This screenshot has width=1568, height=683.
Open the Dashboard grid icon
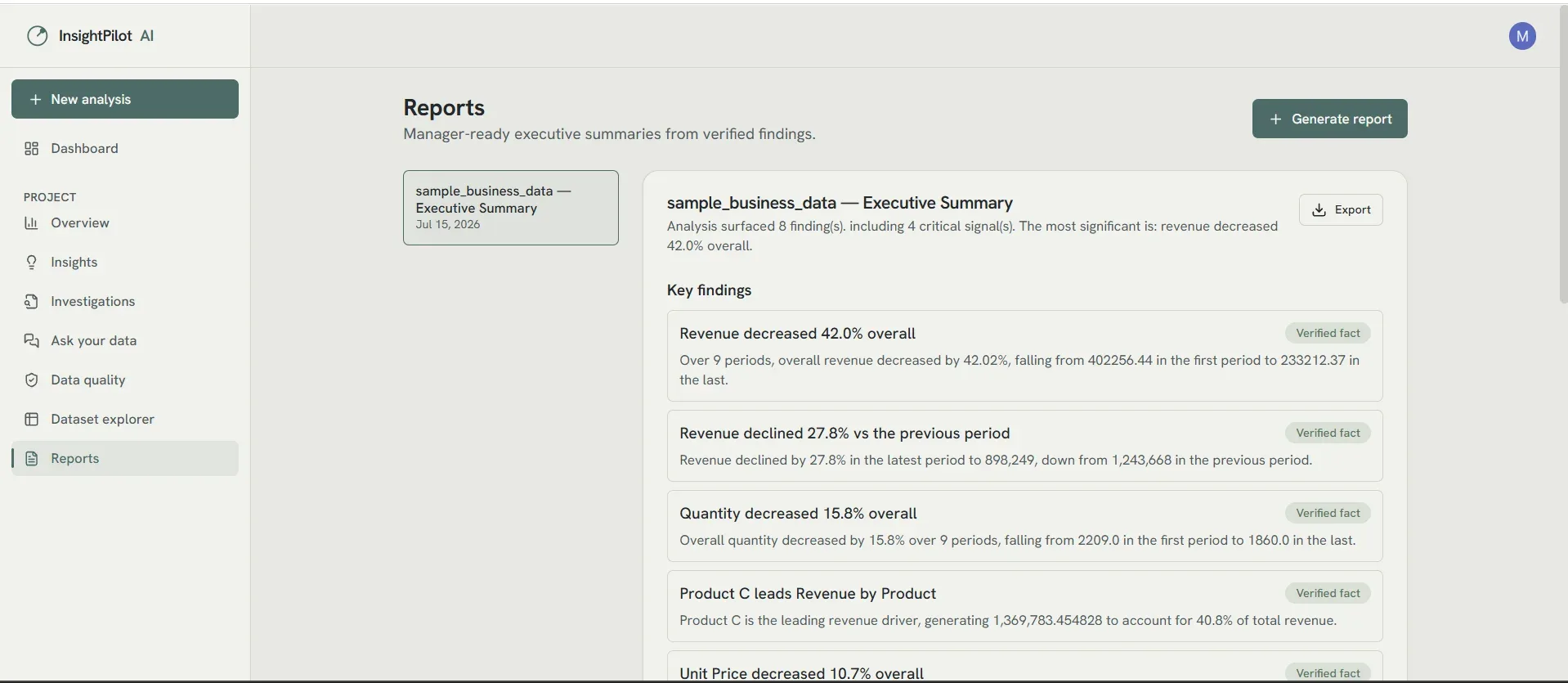[x=32, y=148]
